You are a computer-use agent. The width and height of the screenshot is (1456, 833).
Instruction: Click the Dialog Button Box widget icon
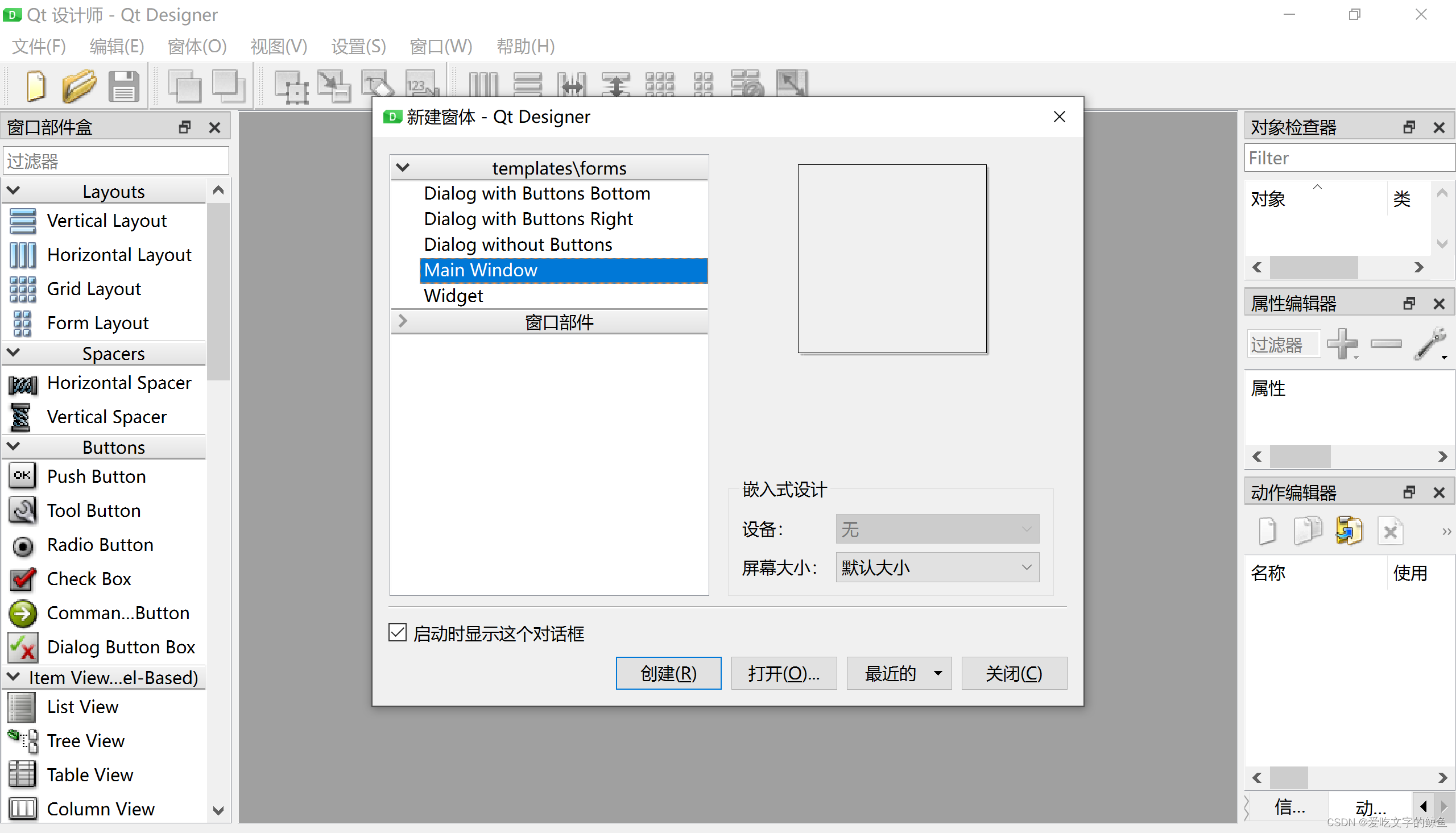(23, 647)
